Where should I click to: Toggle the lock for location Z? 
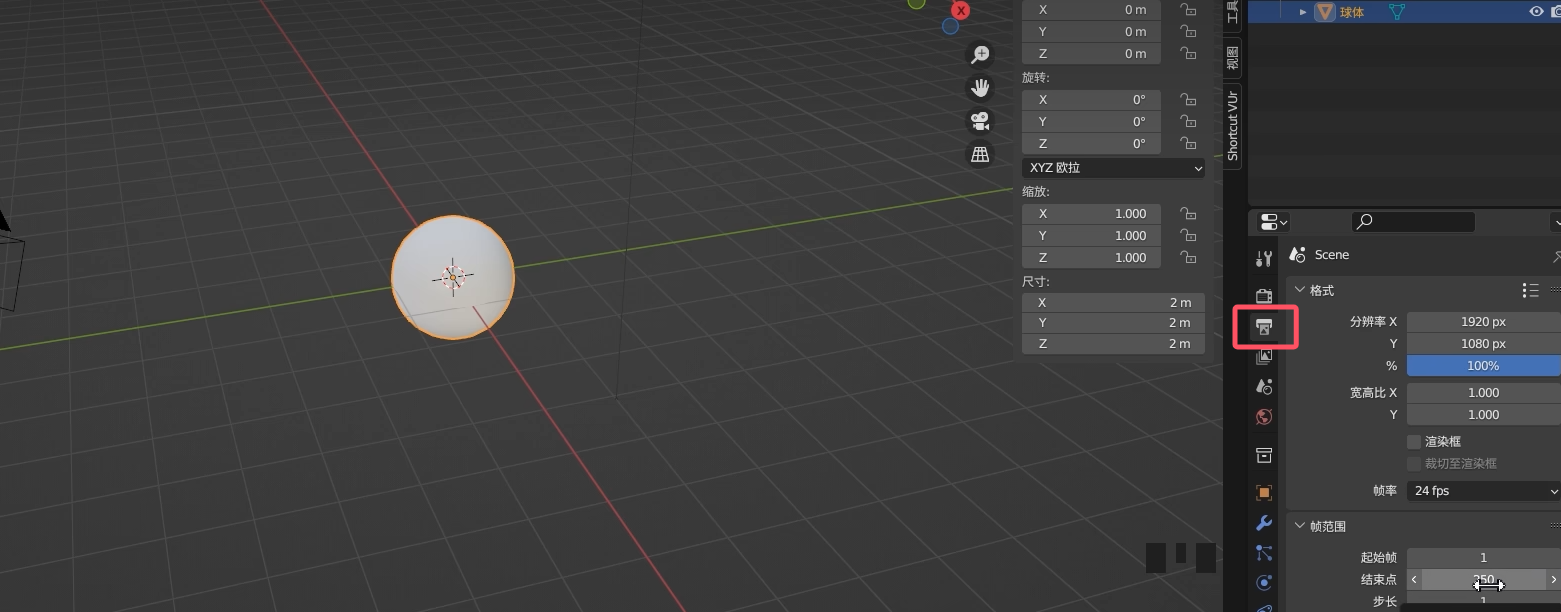coord(1188,54)
